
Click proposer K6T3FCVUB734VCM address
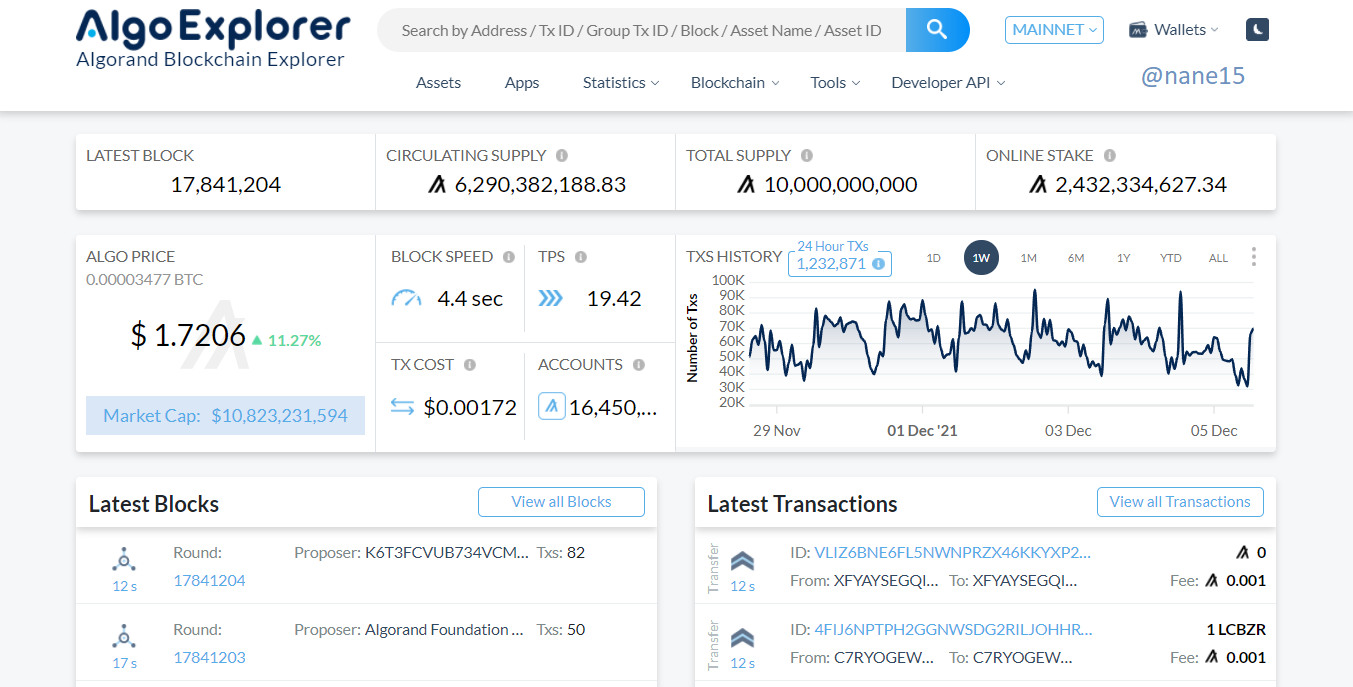[447, 552]
